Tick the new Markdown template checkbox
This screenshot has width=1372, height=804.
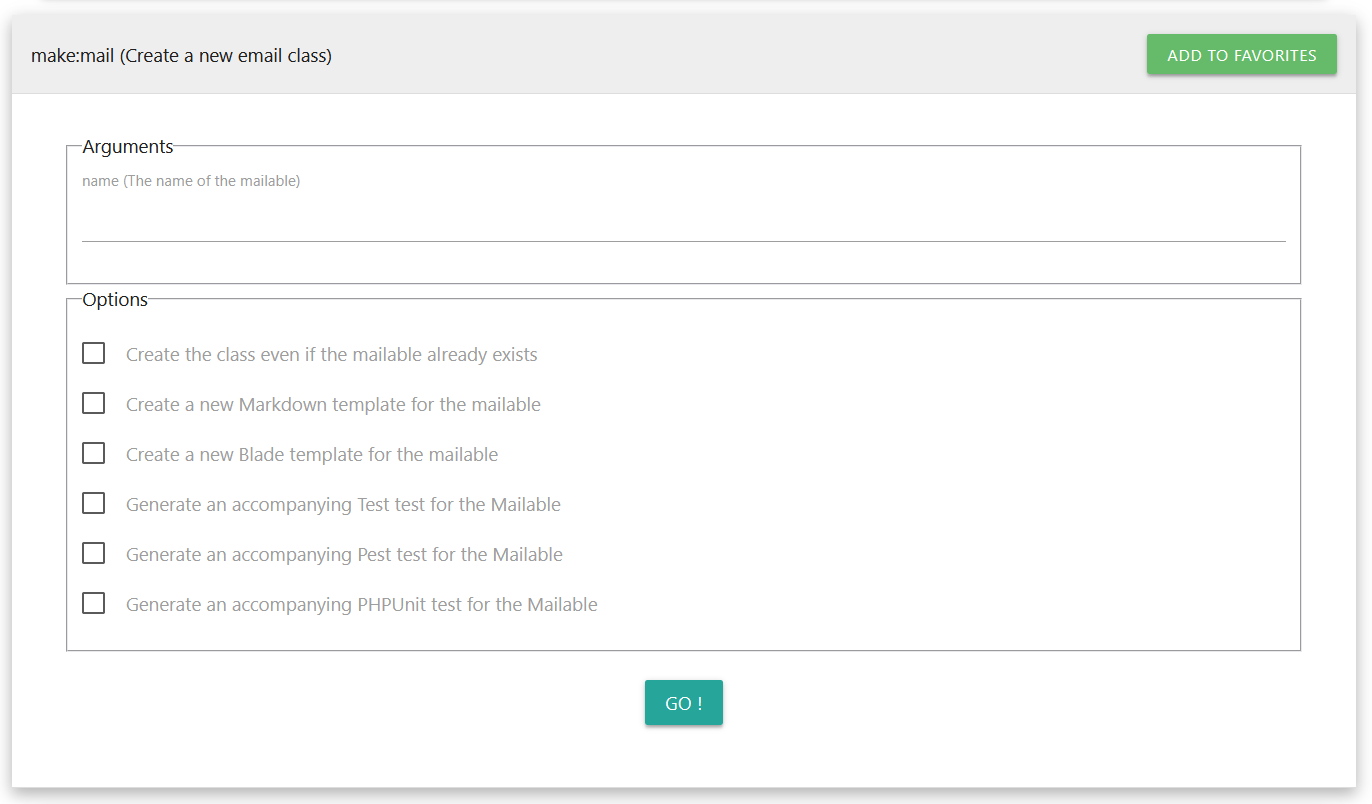(x=94, y=404)
